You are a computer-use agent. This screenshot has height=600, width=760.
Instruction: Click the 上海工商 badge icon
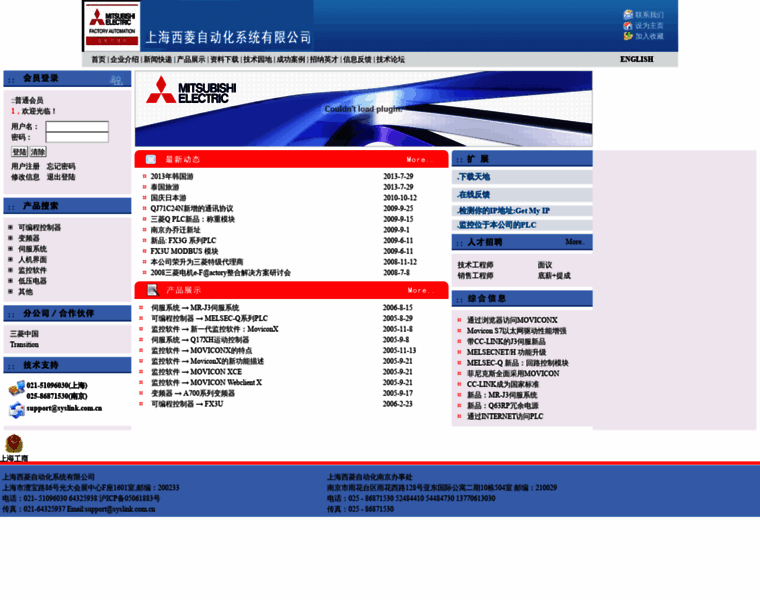(14, 443)
